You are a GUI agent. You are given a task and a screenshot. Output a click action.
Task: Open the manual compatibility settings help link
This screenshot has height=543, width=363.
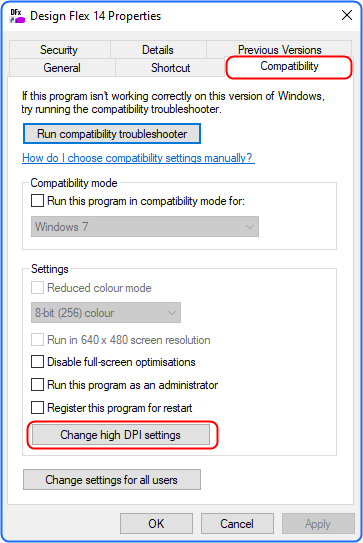click(138, 158)
